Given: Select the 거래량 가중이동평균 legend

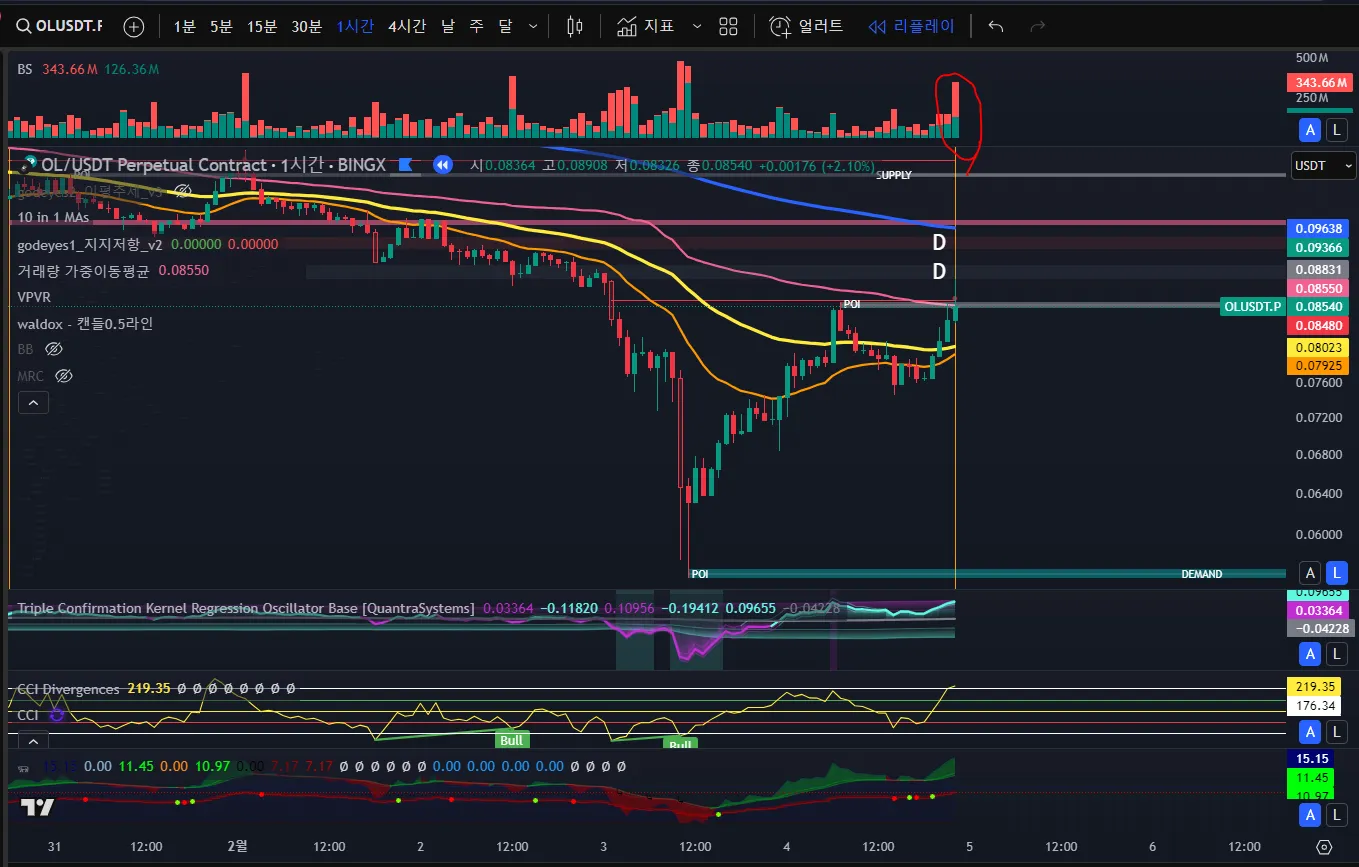Looking at the screenshot, I should click(x=84, y=270).
